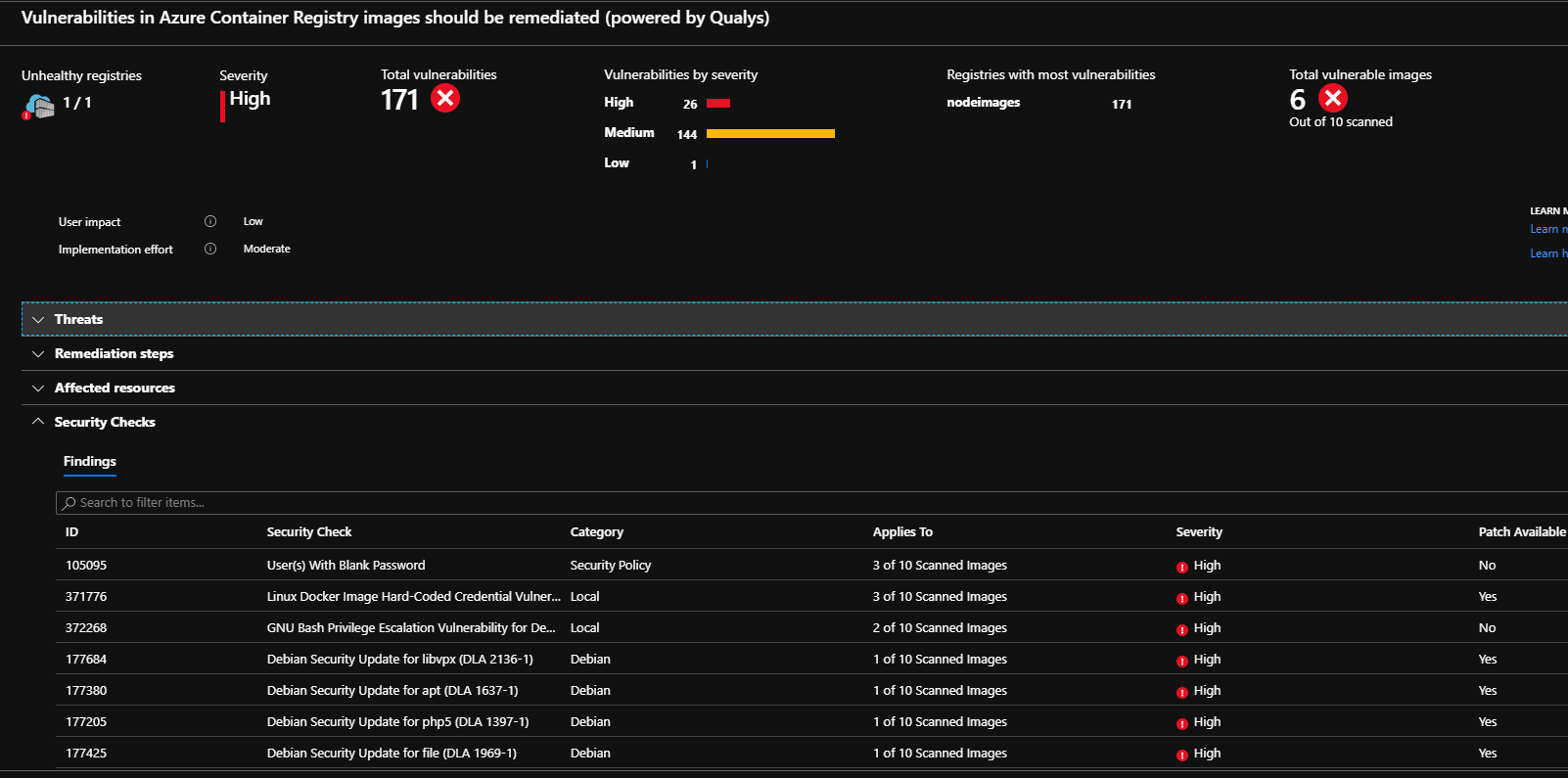
Task: Open GNU Bash Privilege Escalation finding
Action: click(x=411, y=628)
